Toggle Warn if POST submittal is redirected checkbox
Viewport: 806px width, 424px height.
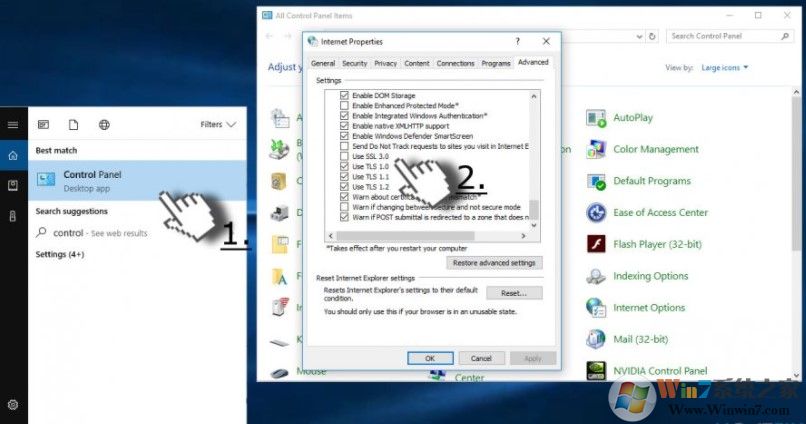(344, 217)
